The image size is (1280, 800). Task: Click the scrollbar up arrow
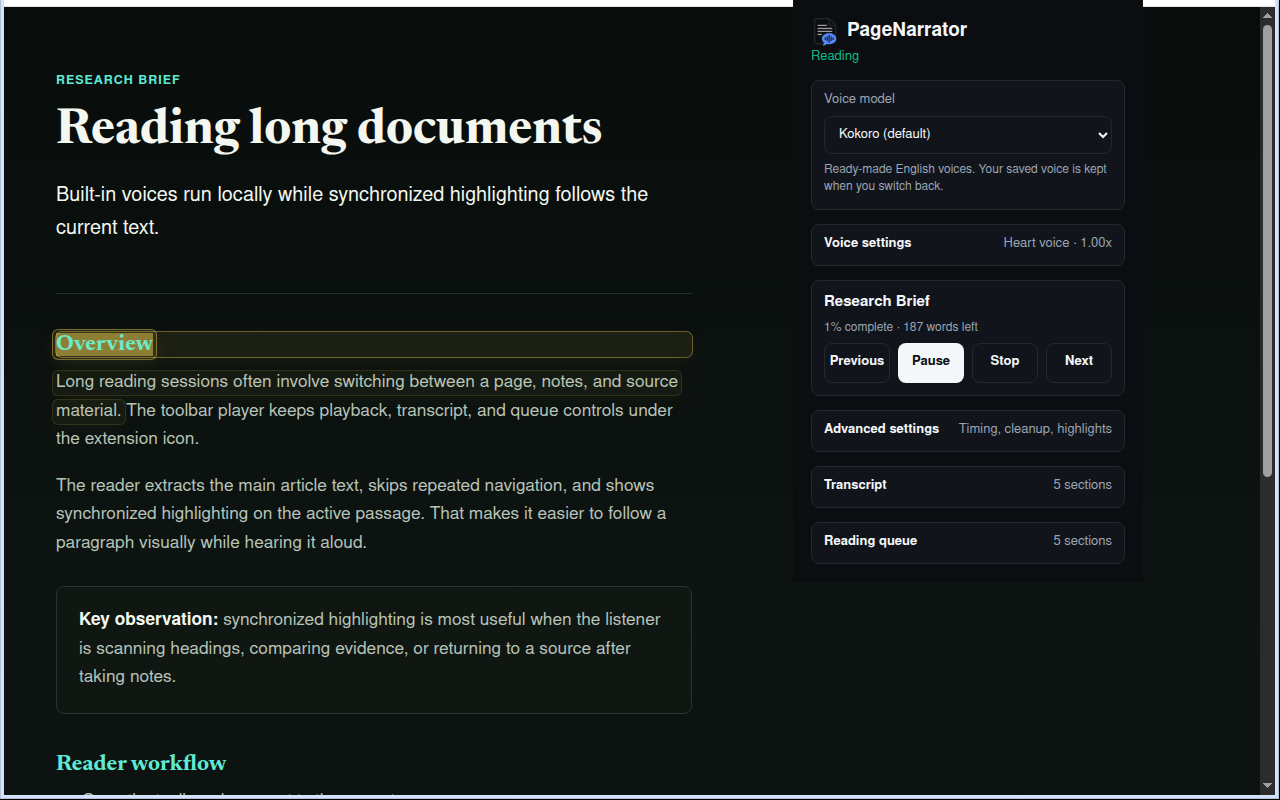tap(1267, 15)
